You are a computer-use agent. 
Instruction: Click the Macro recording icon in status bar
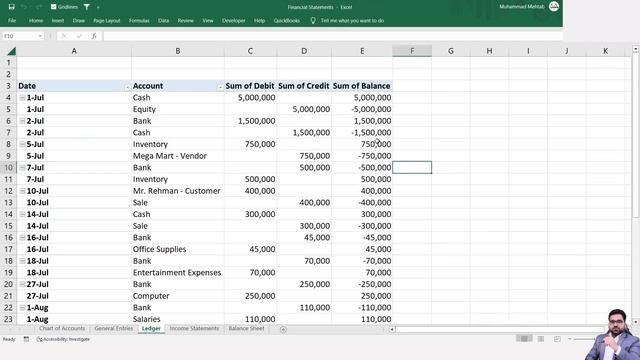26,339
